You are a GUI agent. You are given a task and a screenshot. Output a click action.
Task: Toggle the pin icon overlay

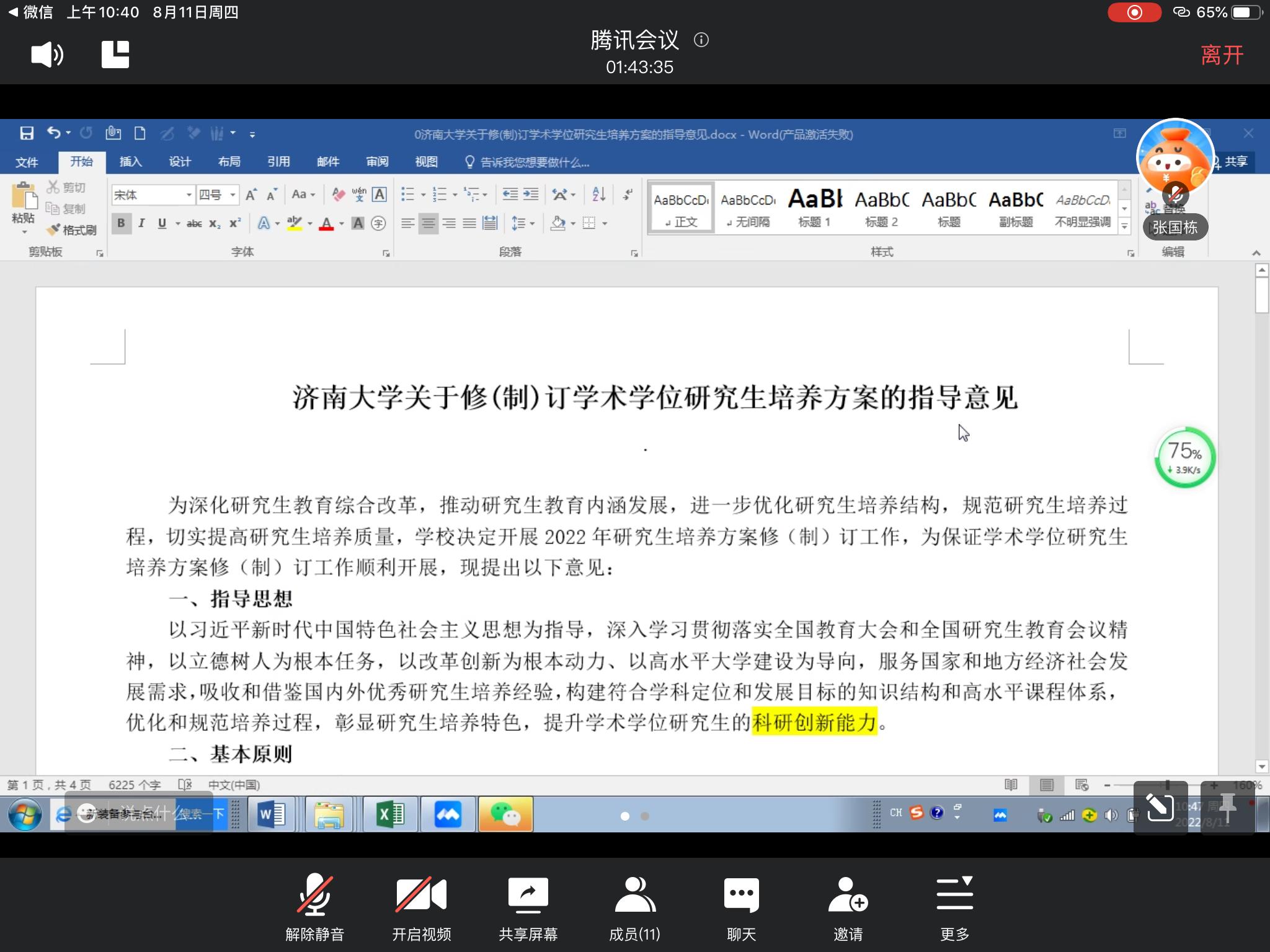click(x=1227, y=808)
